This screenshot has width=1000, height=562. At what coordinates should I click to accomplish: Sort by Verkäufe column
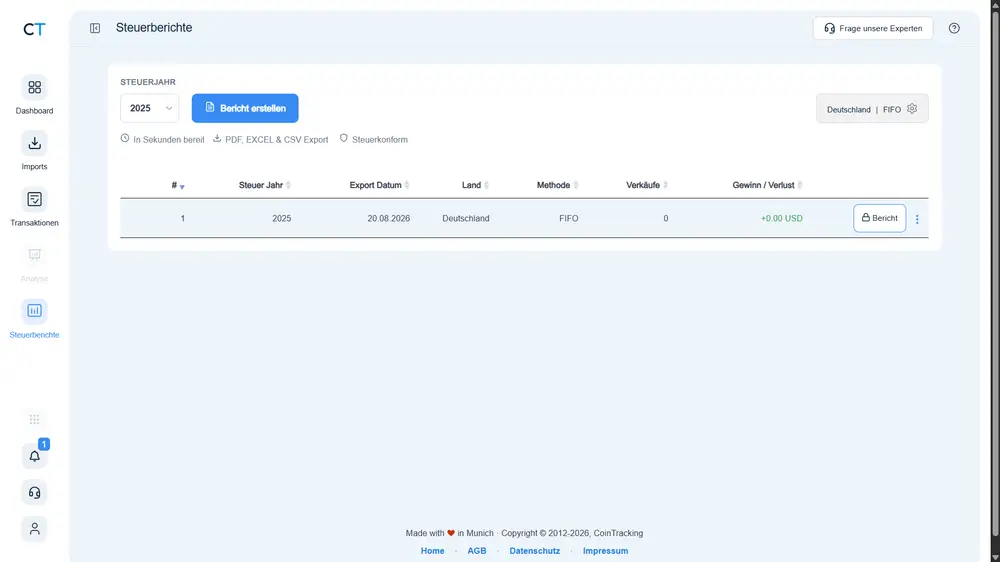click(647, 185)
